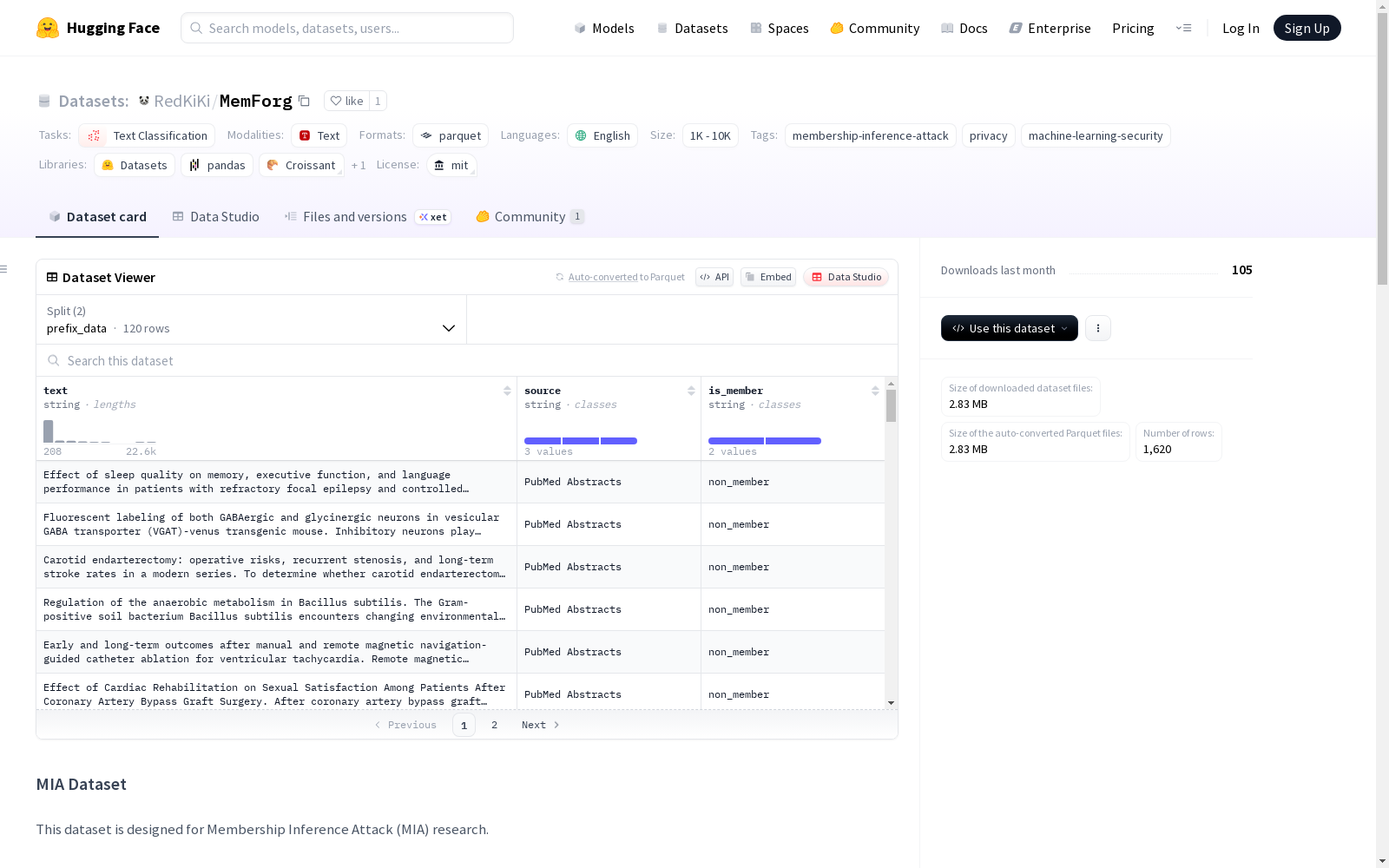1389x868 pixels.
Task: Select the Datasets library tag
Action: pyautogui.click(x=135, y=165)
